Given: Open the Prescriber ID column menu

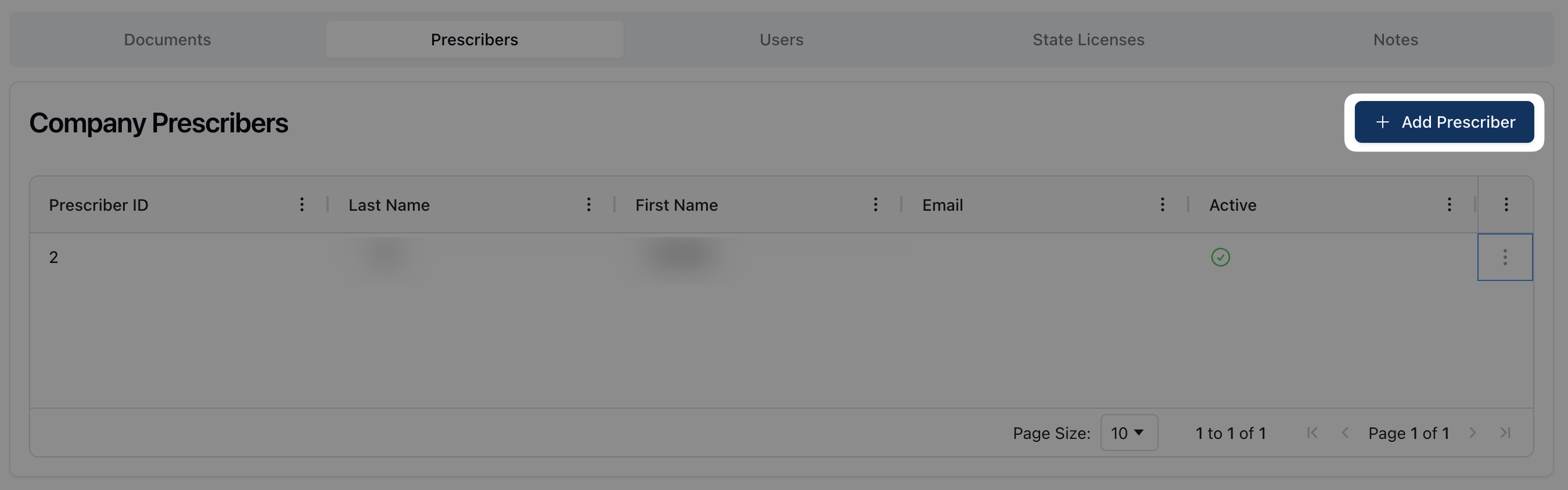Looking at the screenshot, I should coord(301,204).
